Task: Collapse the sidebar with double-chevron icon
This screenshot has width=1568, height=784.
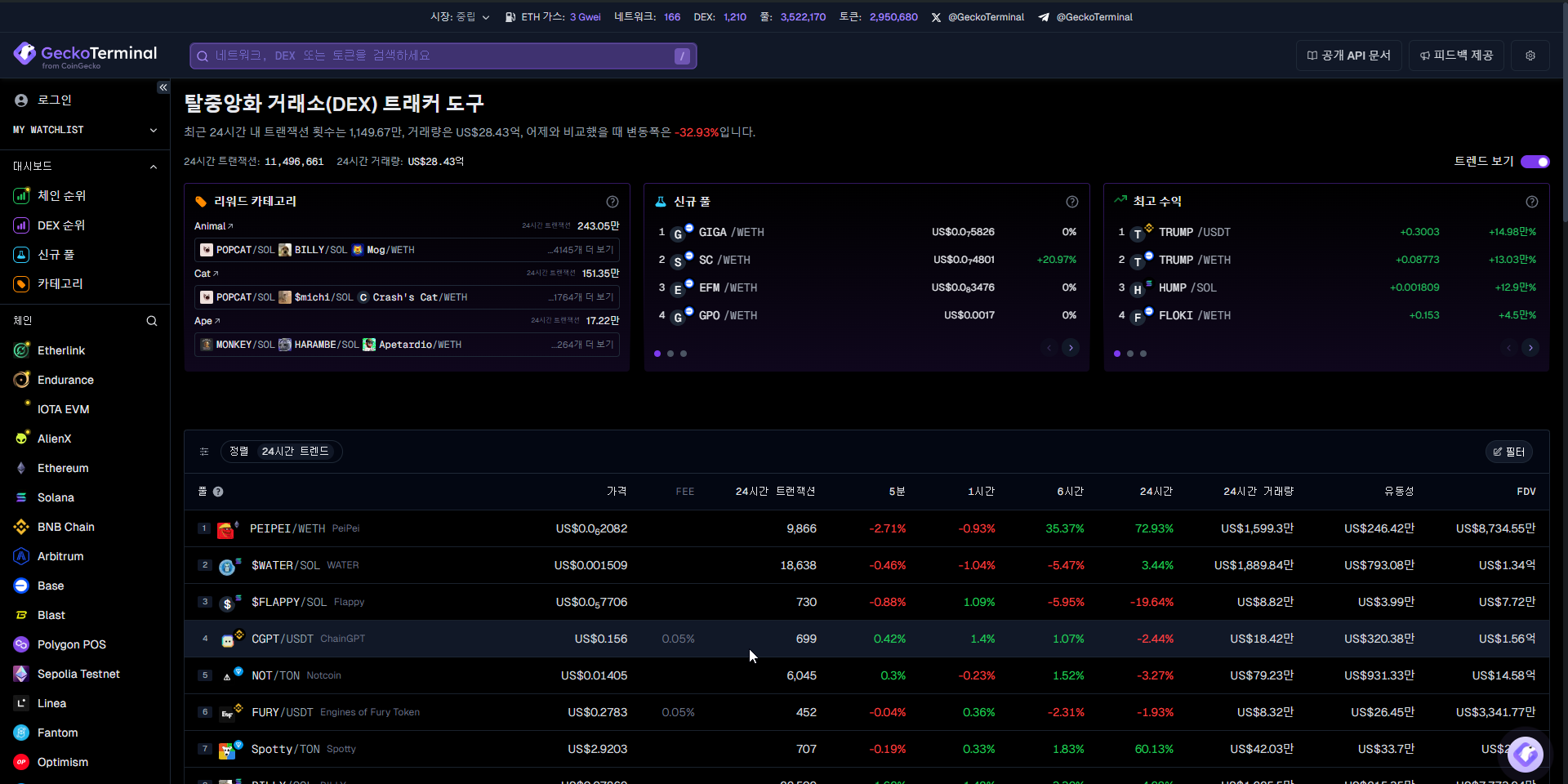Action: [163, 87]
